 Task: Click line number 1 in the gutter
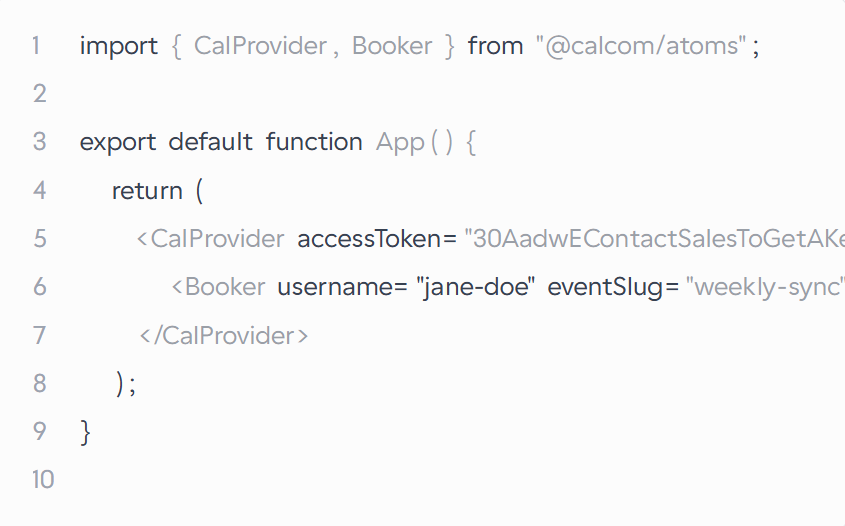pyautogui.click(x=36, y=46)
